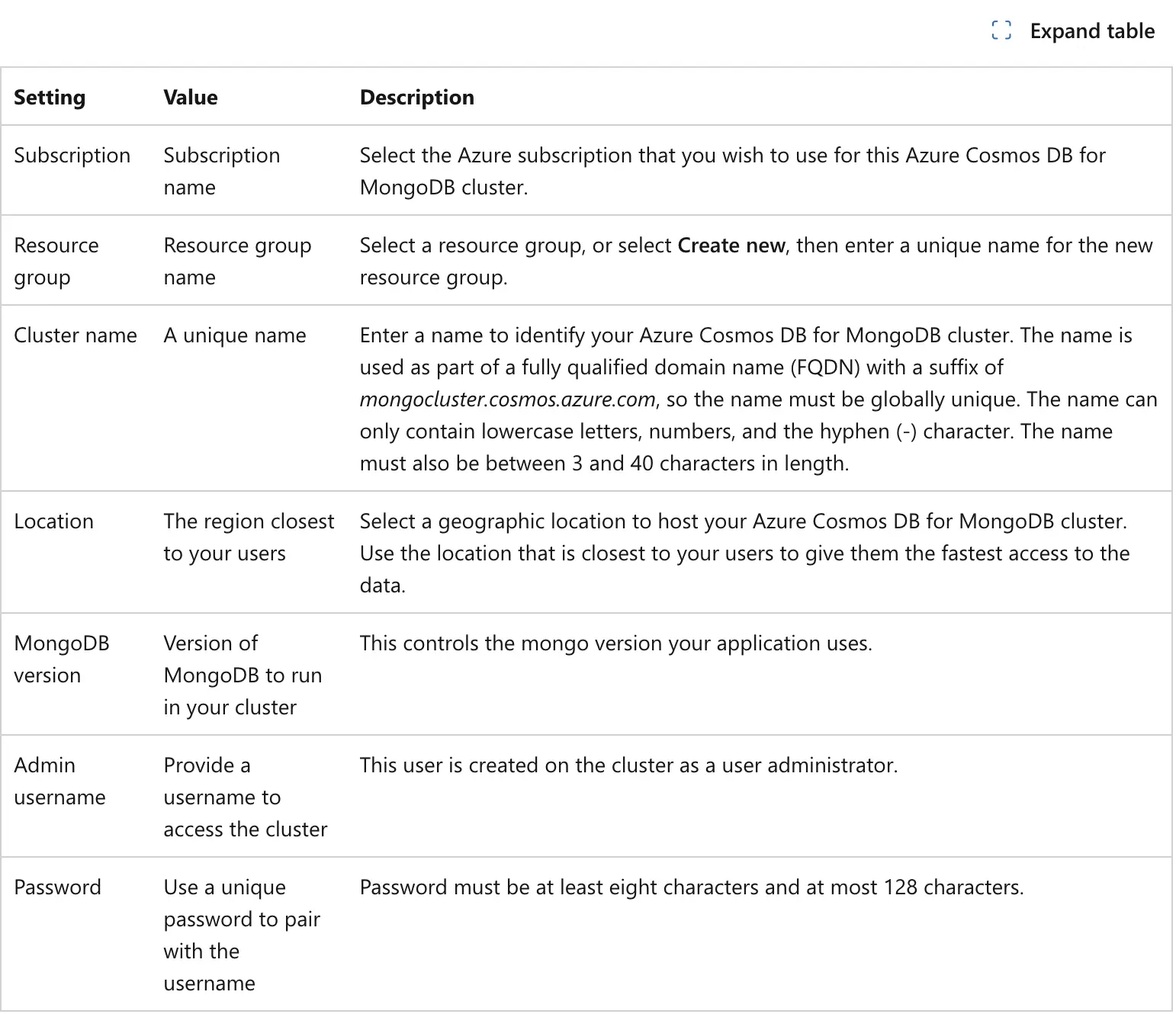Click the Value column header
The width and height of the screenshot is (1176, 1014).
(x=191, y=98)
